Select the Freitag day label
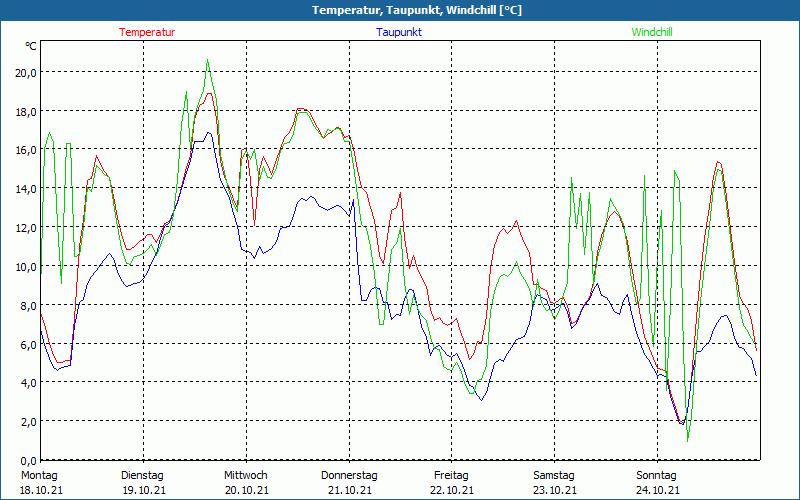800x500 pixels. (451, 475)
